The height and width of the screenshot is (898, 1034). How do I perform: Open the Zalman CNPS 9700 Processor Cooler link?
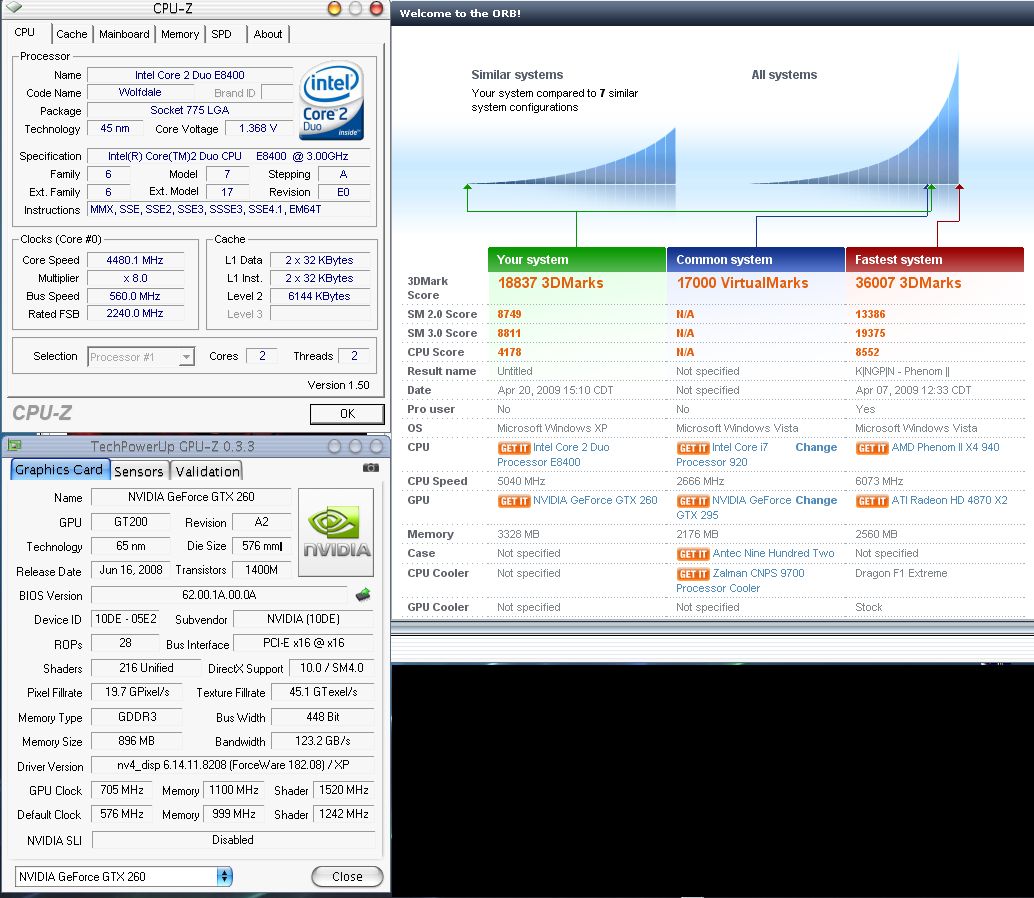point(741,581)
